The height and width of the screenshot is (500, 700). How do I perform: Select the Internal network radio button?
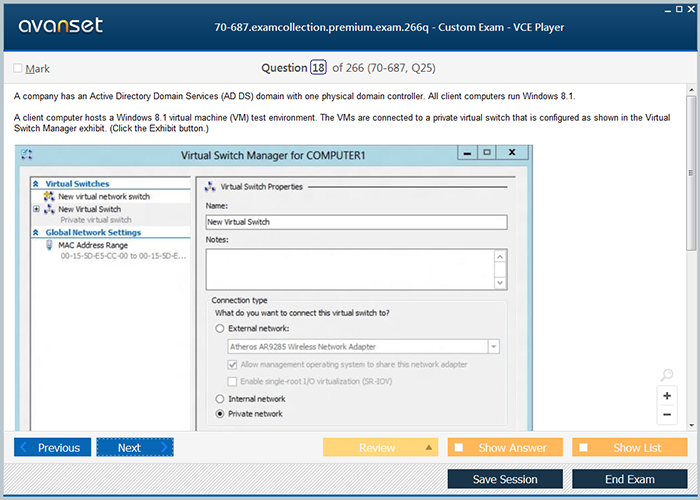[220, 399]
